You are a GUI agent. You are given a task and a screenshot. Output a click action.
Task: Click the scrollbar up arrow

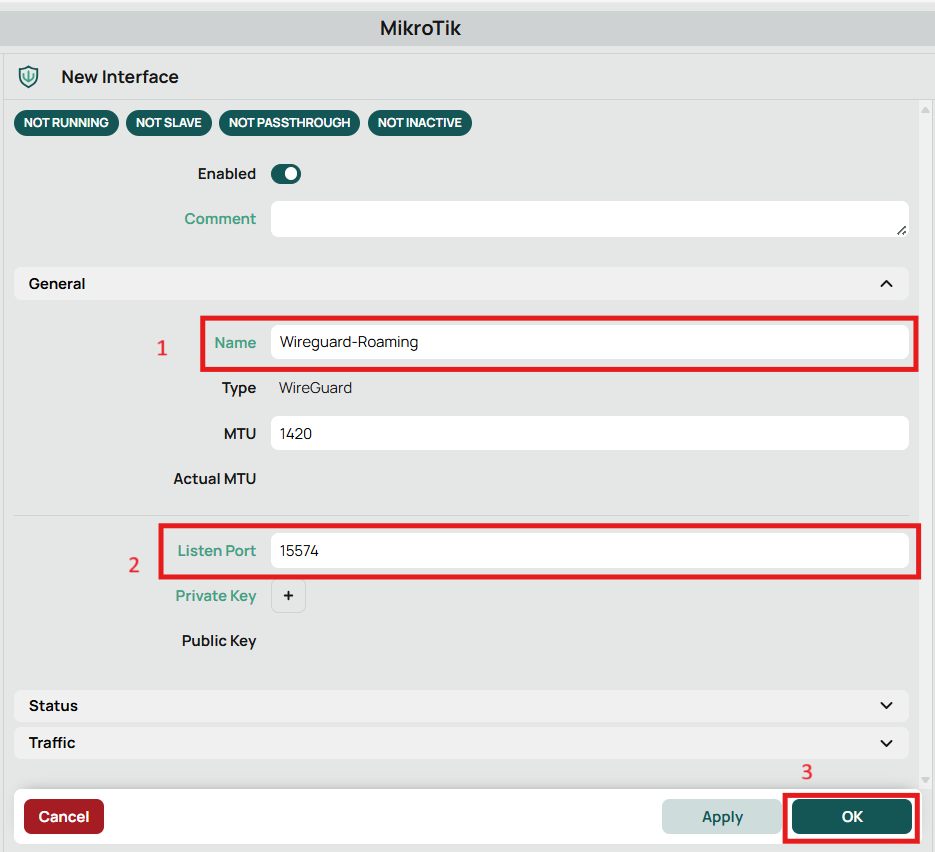click(x=925, y=110)
